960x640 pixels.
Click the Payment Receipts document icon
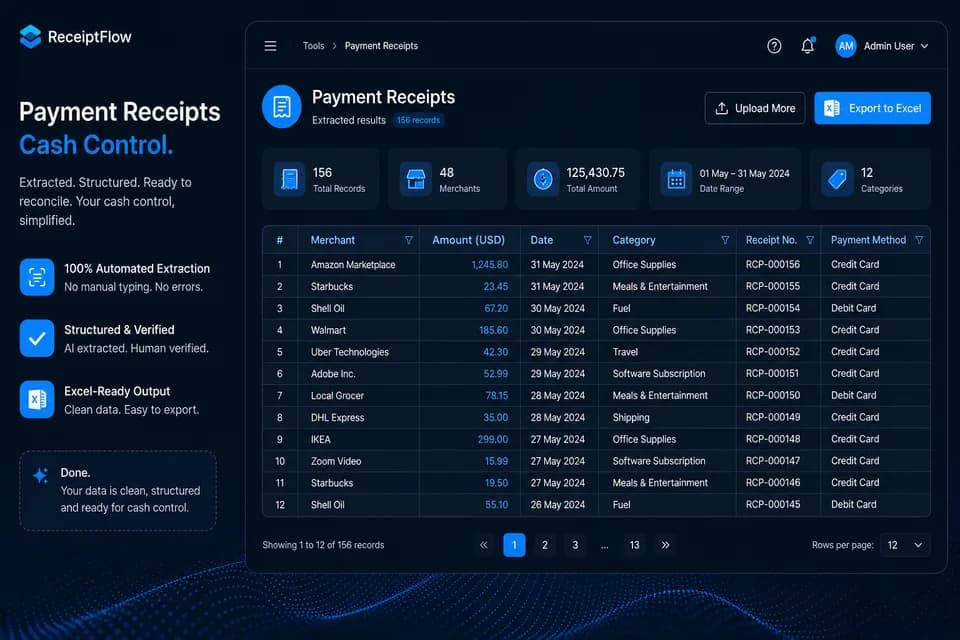click(282, 107)
